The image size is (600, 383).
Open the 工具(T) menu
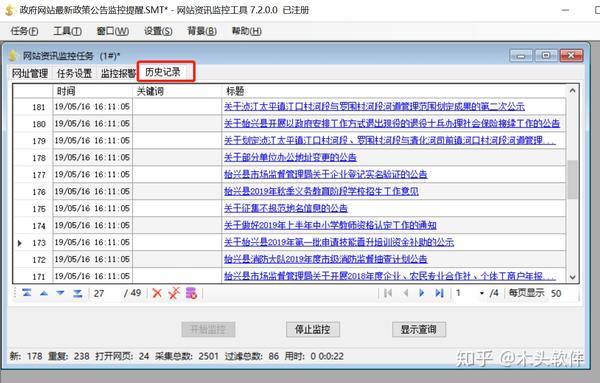(67, 31)
